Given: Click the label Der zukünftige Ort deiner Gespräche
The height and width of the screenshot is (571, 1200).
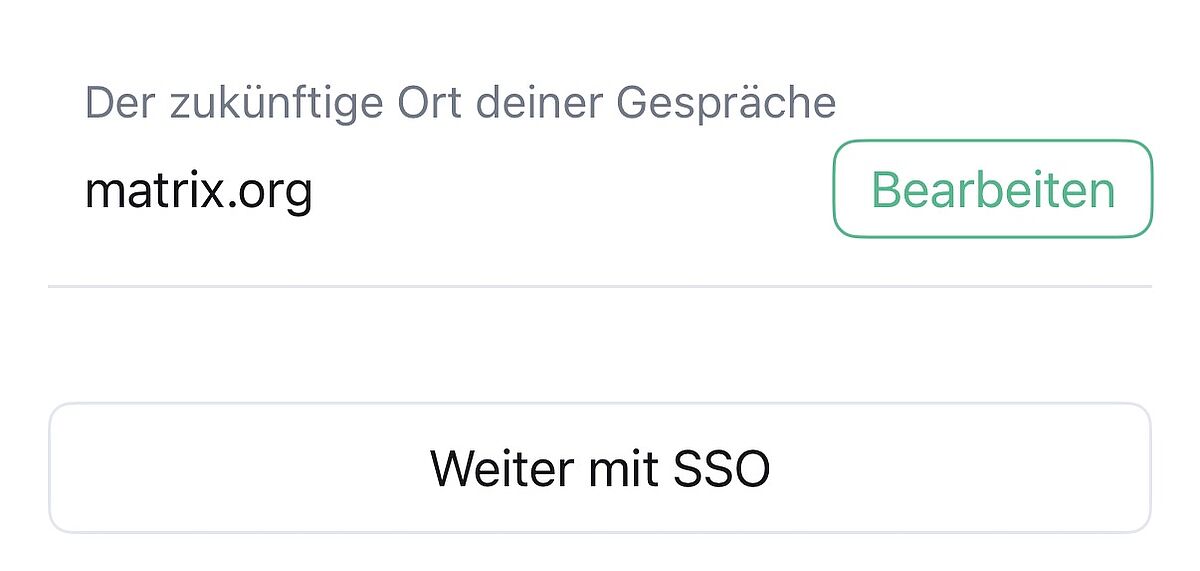Looking at the screenshot, I should (x=460, y=103).
